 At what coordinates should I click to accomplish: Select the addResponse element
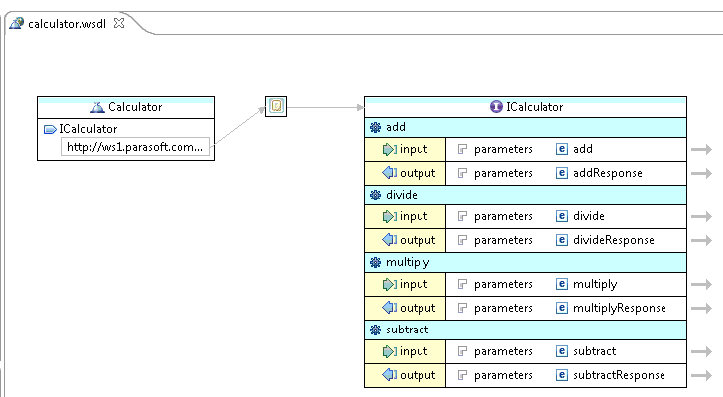point(608,173)
